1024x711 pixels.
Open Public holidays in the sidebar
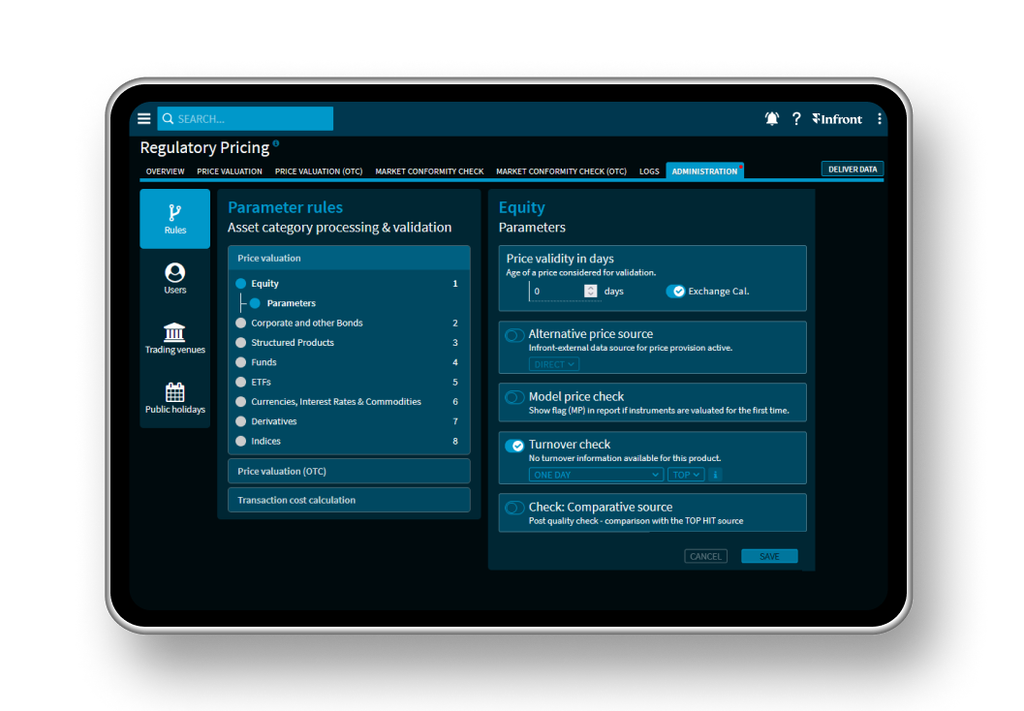pyautogui.click(x=174, y=397)
